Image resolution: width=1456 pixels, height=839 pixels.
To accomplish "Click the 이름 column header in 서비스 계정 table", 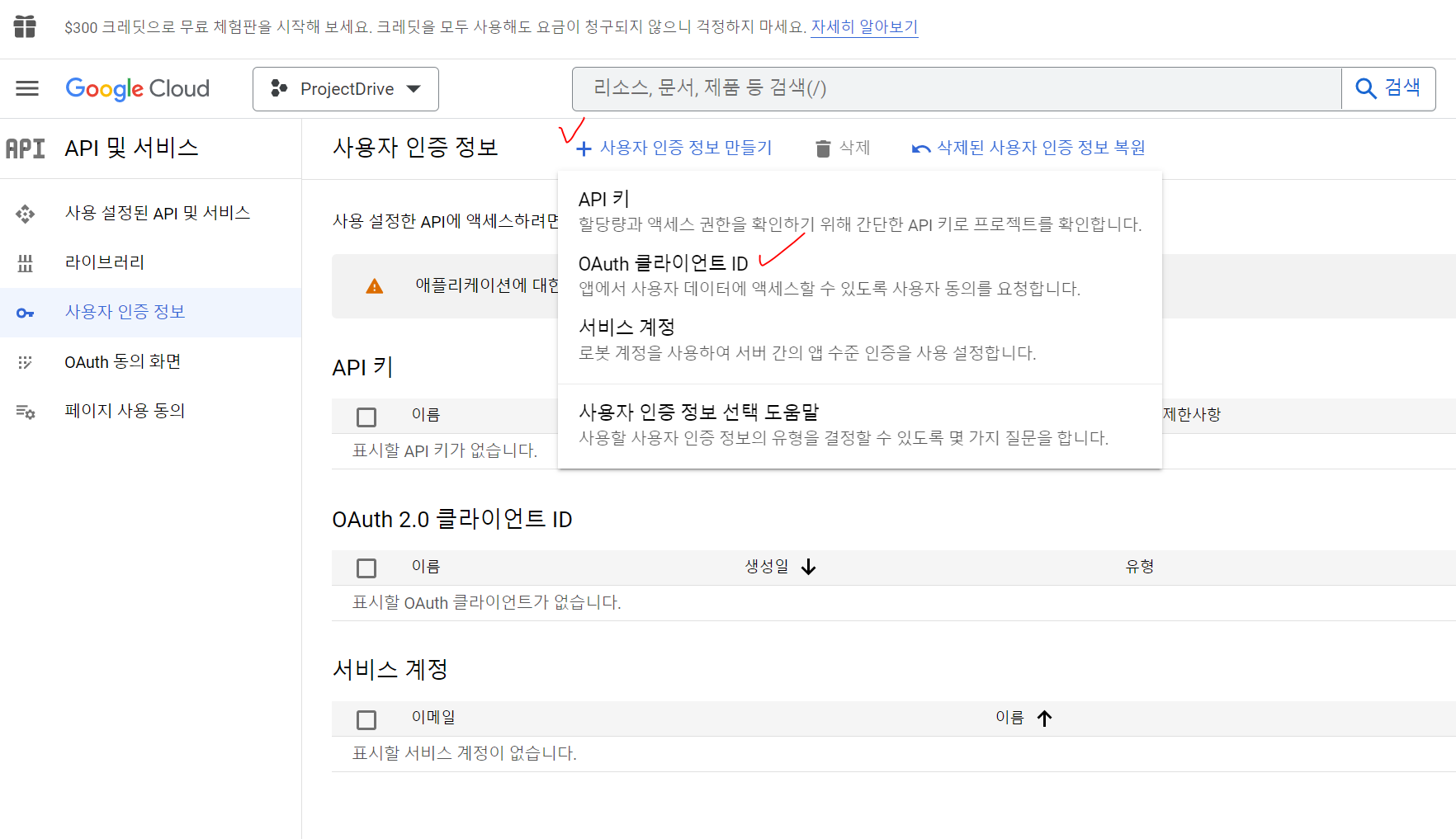I will 1009,718.
